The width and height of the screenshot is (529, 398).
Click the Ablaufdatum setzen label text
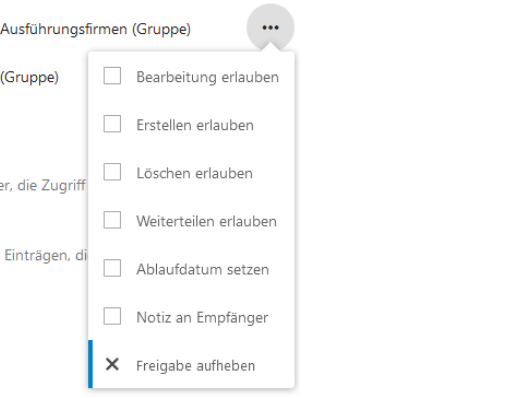pyautogui.click(x=202, y=269)
